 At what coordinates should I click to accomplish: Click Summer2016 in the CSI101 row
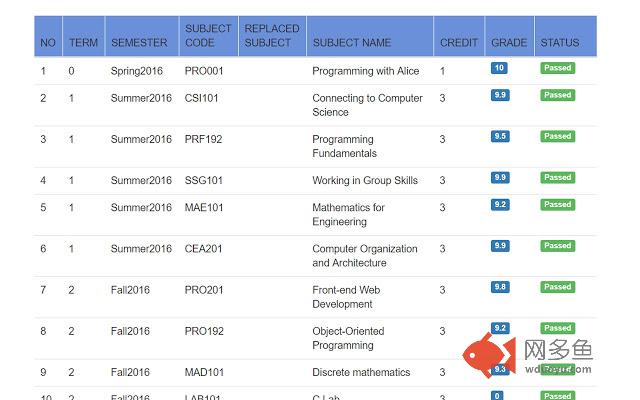click(x=141, y=98)
